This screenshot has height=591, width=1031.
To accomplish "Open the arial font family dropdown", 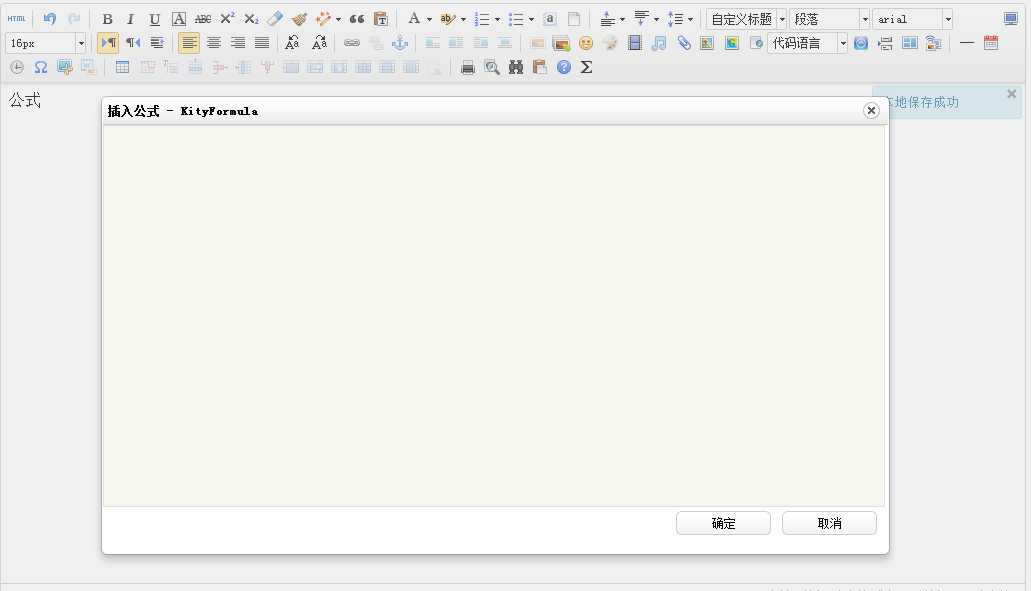I will tap(913, 19).
